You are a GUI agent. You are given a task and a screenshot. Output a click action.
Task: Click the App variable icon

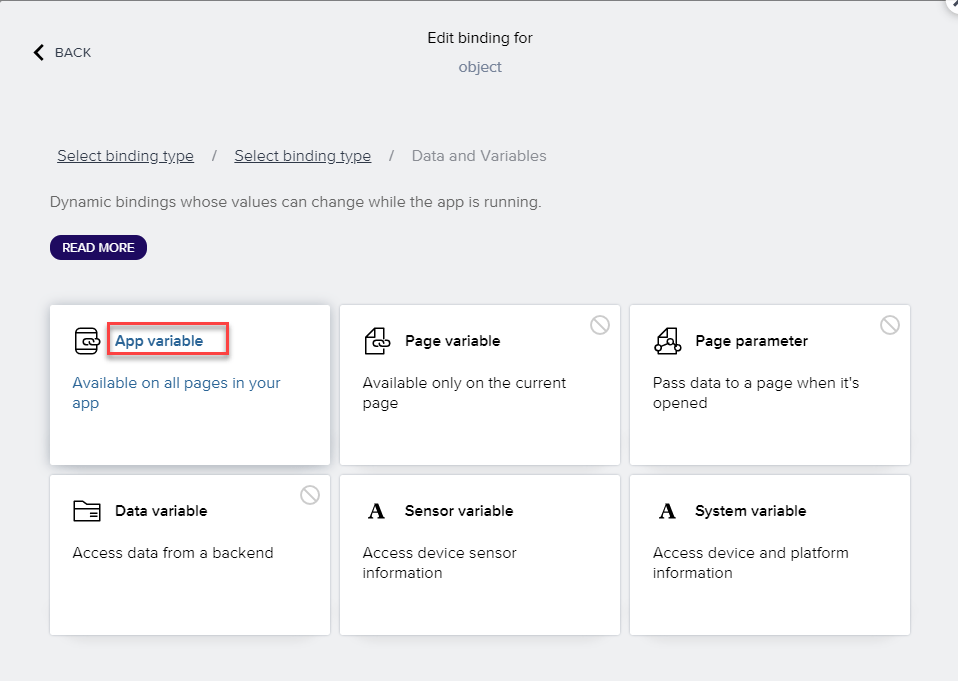pyautogui.click(x=88, y=341)
